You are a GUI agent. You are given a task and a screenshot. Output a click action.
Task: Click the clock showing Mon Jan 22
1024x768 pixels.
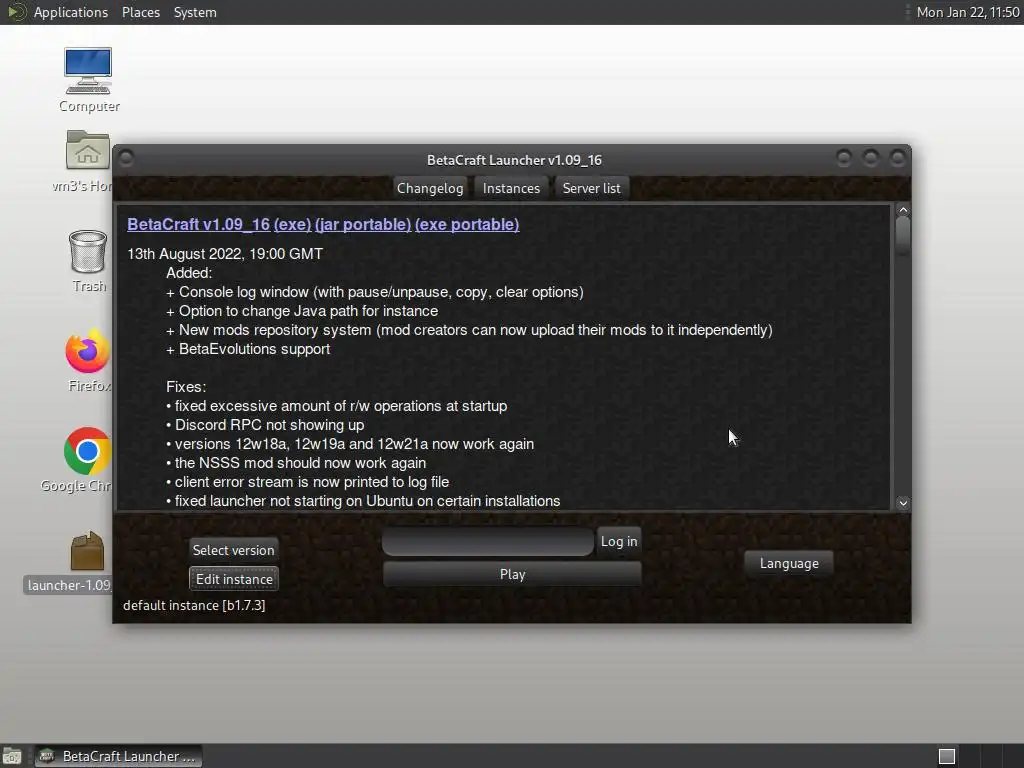pyautogui.click(x=968, y=12)
